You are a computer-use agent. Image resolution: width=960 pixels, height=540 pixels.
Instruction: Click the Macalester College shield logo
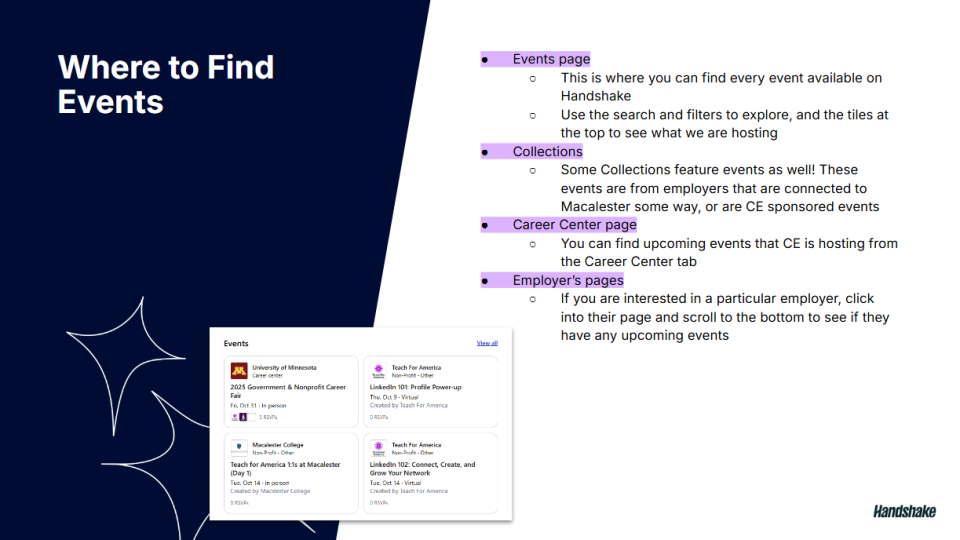point(239,448)
